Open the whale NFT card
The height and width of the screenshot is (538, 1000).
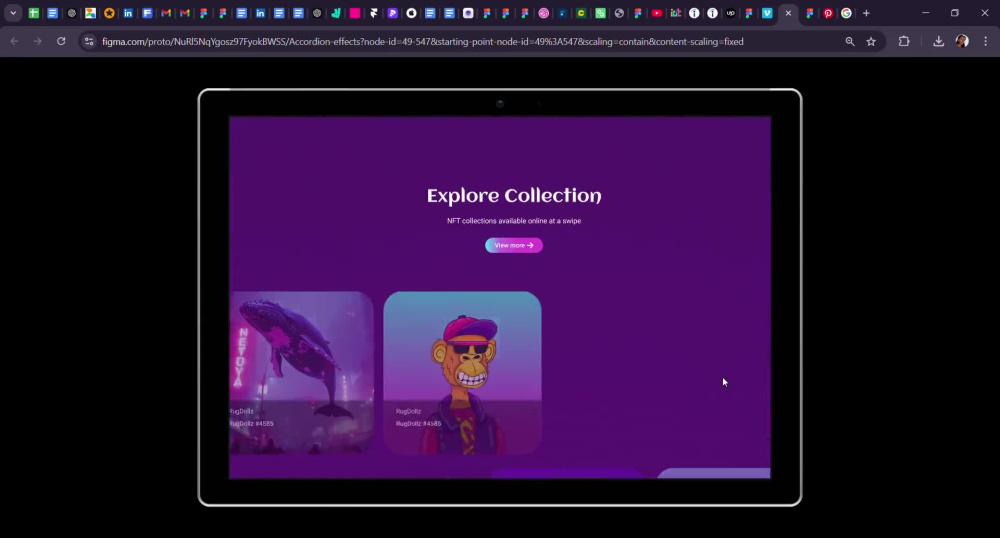(x=302, y=373)
